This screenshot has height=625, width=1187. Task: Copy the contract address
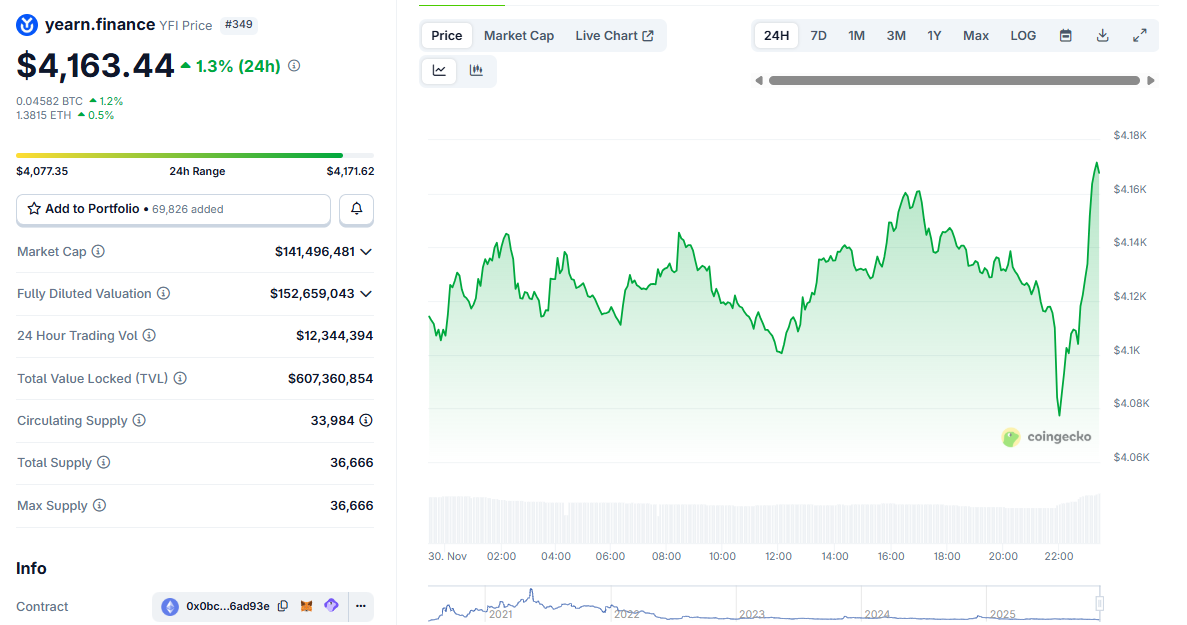(x=283, y=606)
